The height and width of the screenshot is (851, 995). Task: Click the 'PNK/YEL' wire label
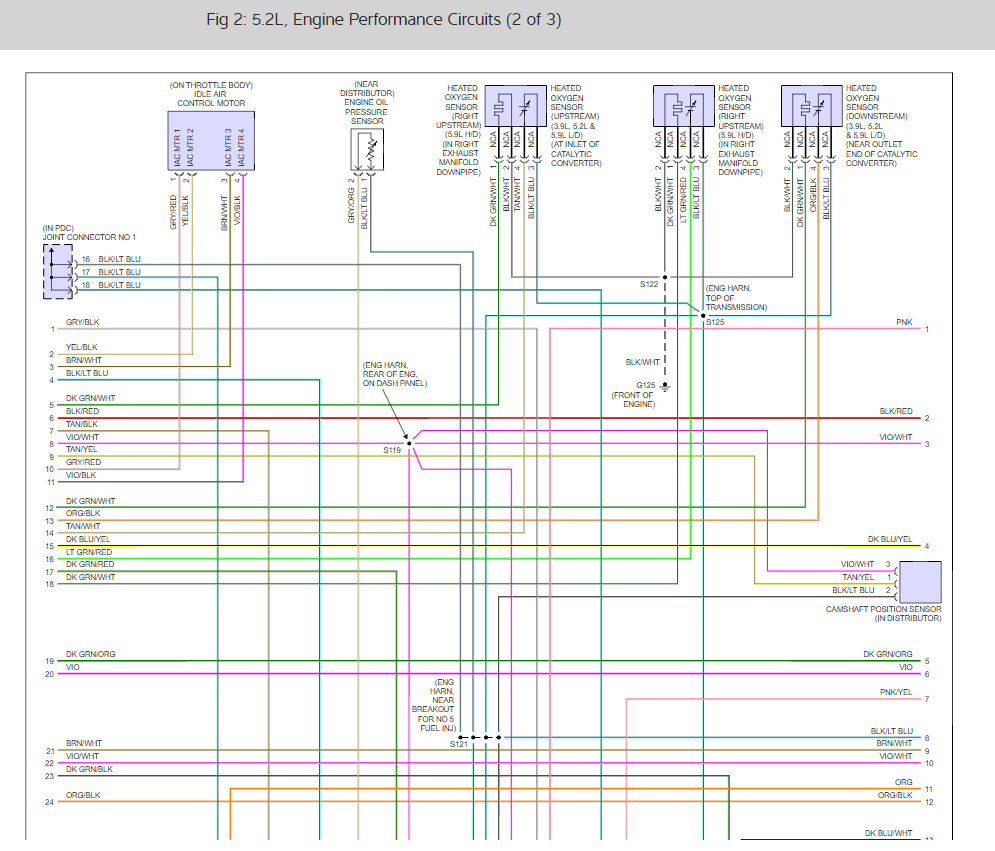[896, 692]
